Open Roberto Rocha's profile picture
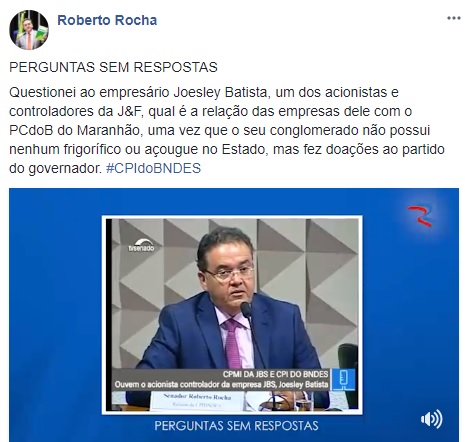This screenshot has height=442, width=465. click(x=29, y=30)
